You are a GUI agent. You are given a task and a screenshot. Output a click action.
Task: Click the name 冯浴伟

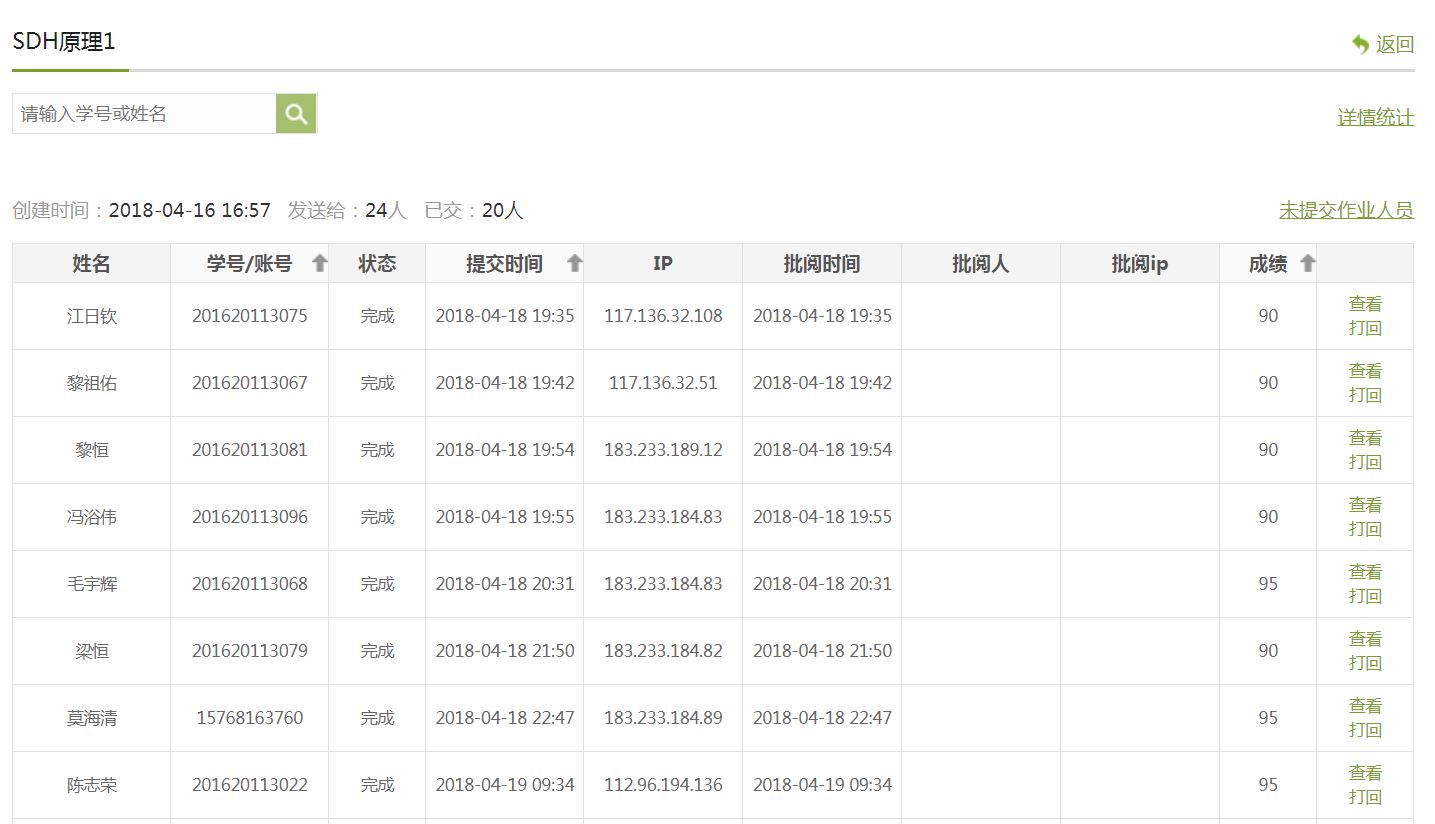(92, 517)
